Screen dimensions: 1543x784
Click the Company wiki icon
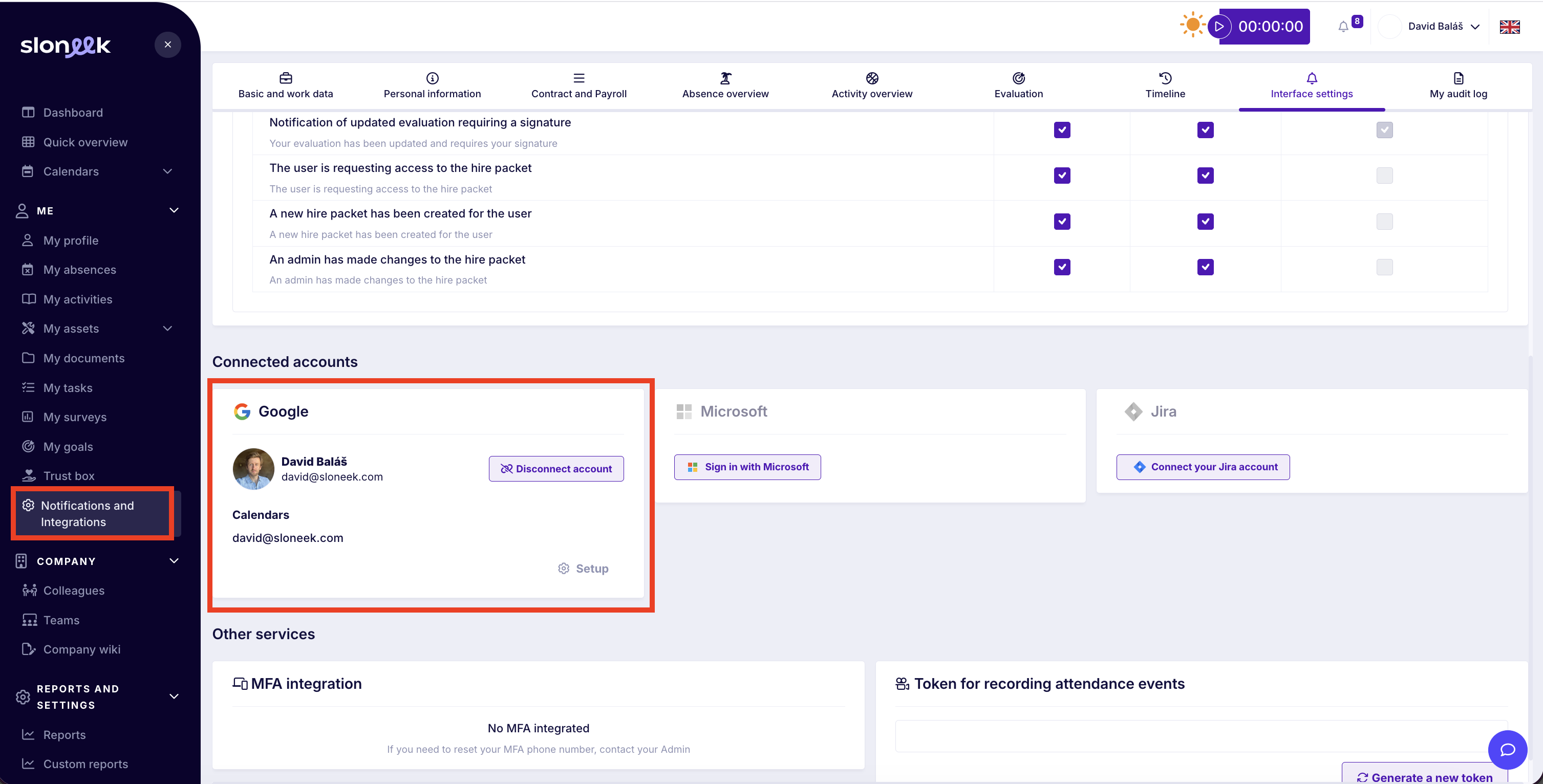(x=28, y=649)
